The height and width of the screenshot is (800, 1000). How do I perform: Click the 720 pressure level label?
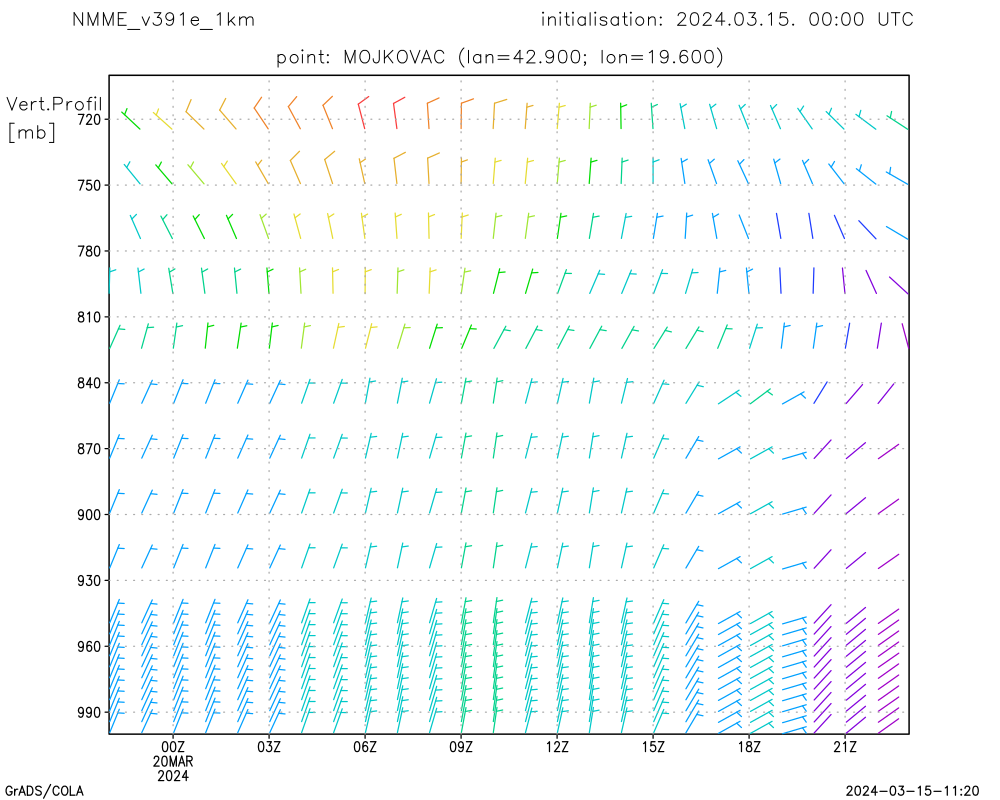(x=90, y=119)
